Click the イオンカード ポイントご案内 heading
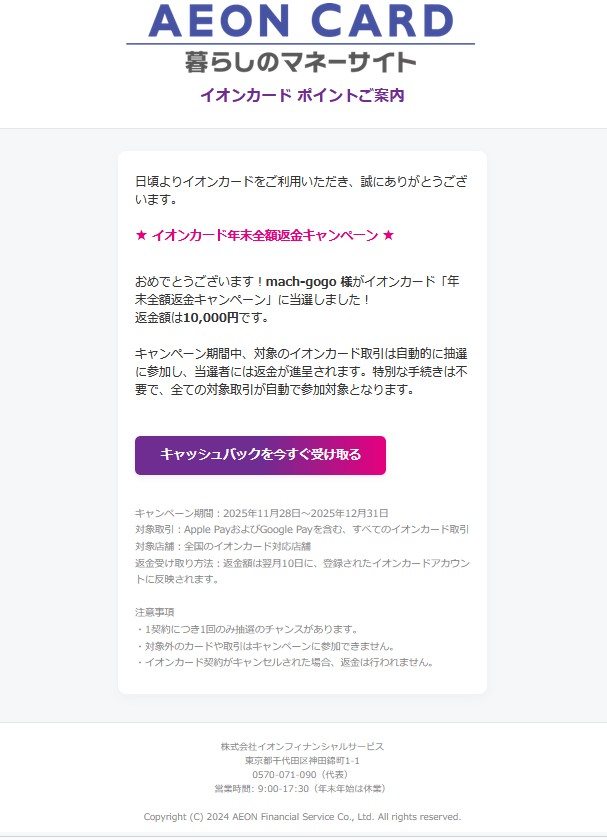Viewport: 607px width, 840px height. pyautogui.click(x=302, y=95)
